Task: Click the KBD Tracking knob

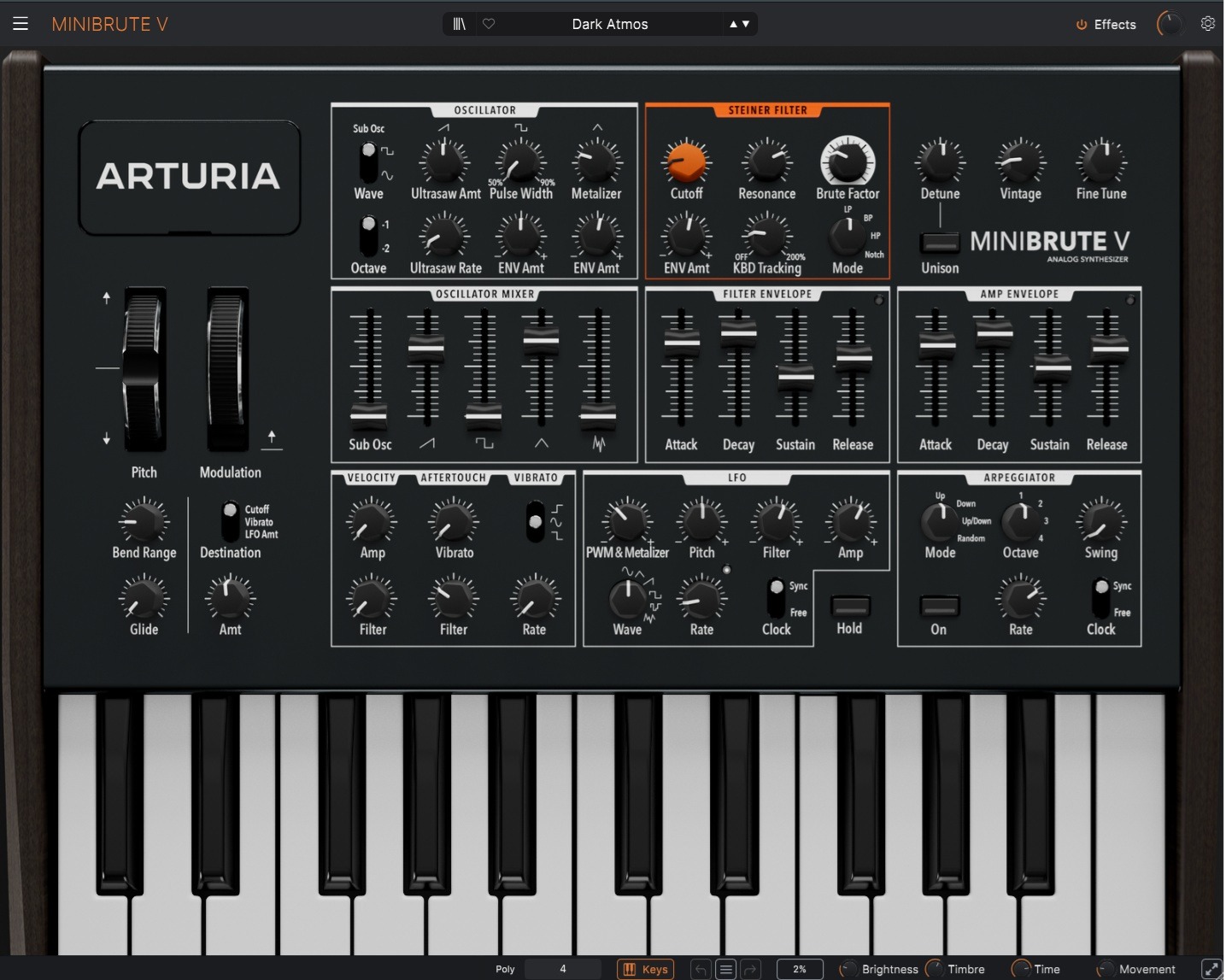Action: (x=766, y=236)
